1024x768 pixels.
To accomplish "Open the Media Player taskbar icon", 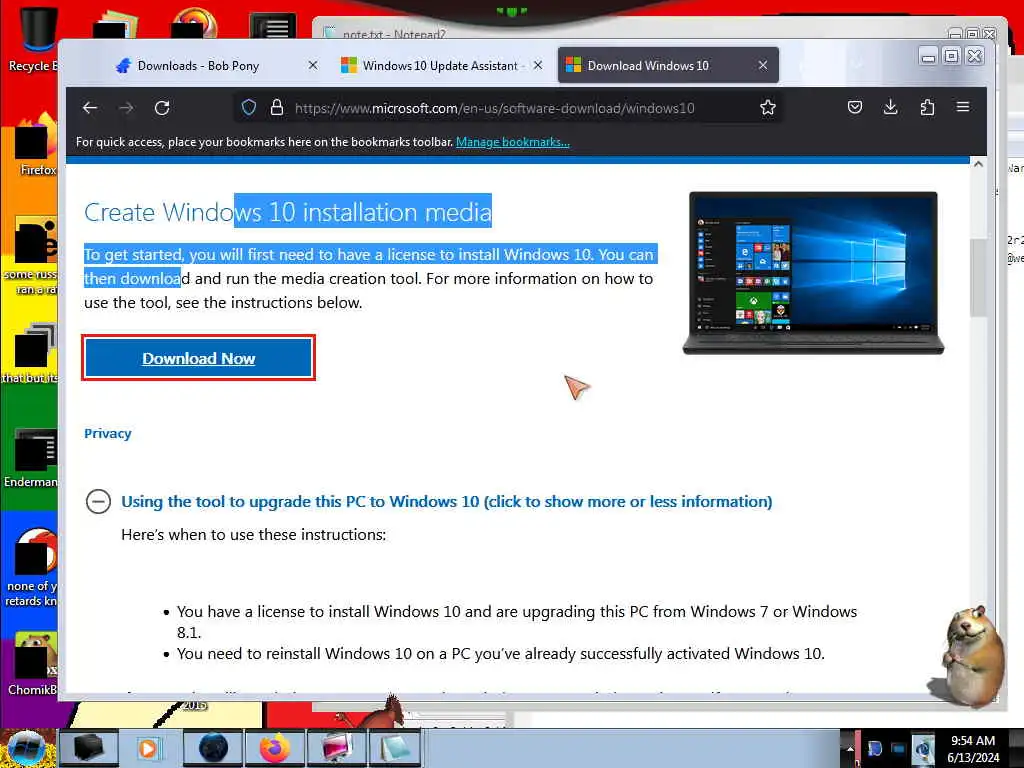I will point(149,748).
